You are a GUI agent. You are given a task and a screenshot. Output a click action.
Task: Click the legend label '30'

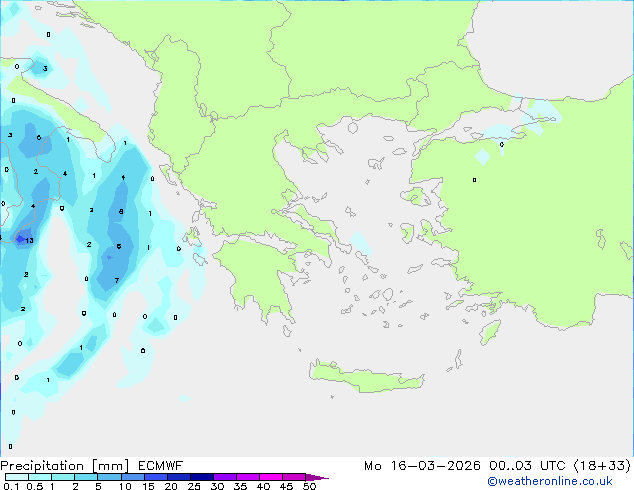point(217,486)
